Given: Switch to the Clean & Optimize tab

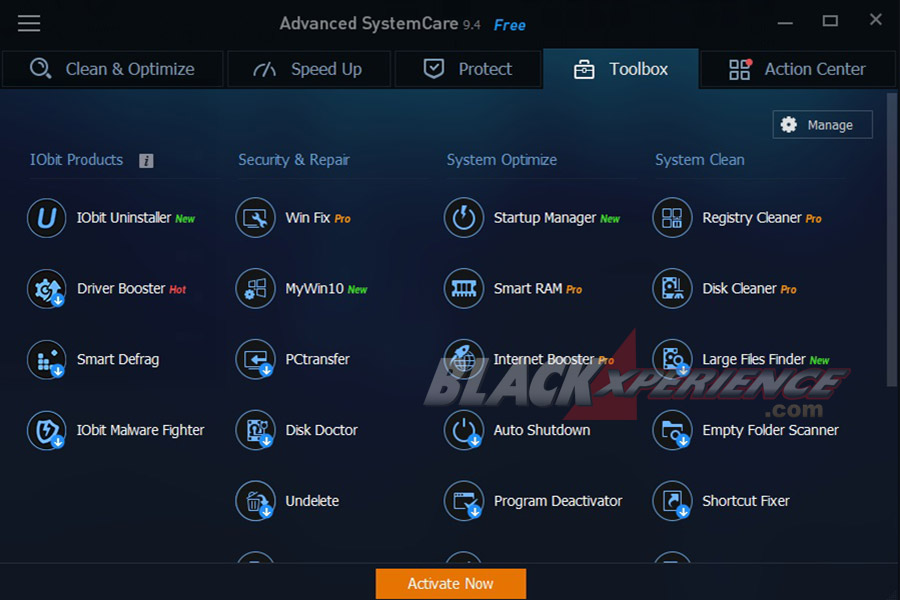Looking at the screenshot, I should (112, 69).
